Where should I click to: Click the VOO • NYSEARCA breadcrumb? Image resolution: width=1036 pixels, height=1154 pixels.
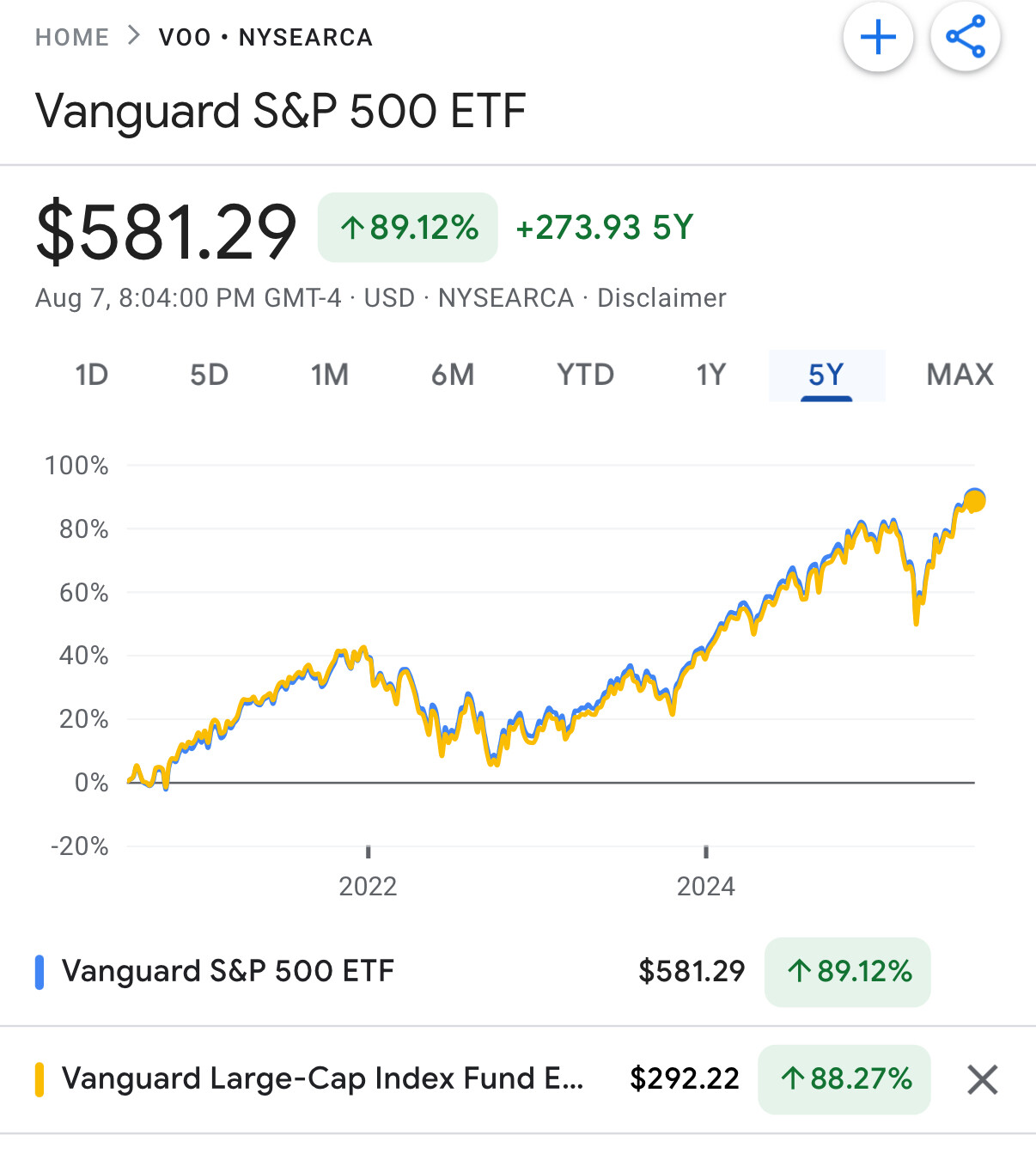click(265, 38)
